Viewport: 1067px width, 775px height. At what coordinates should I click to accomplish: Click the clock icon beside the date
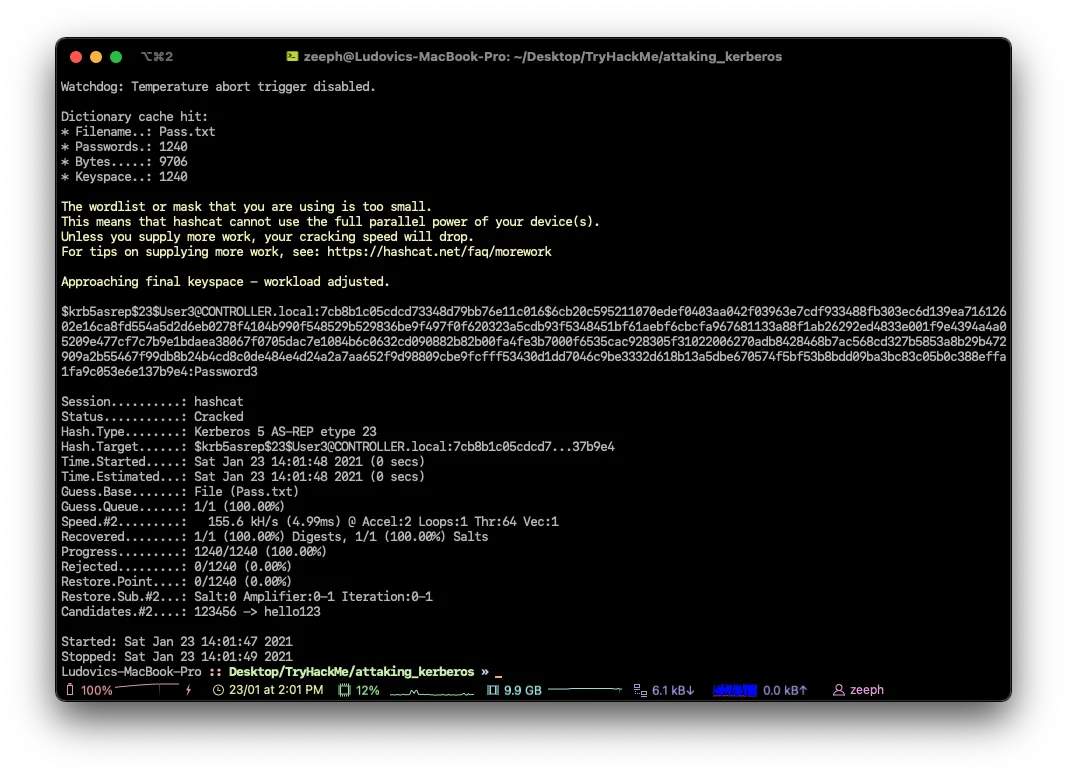218,690
